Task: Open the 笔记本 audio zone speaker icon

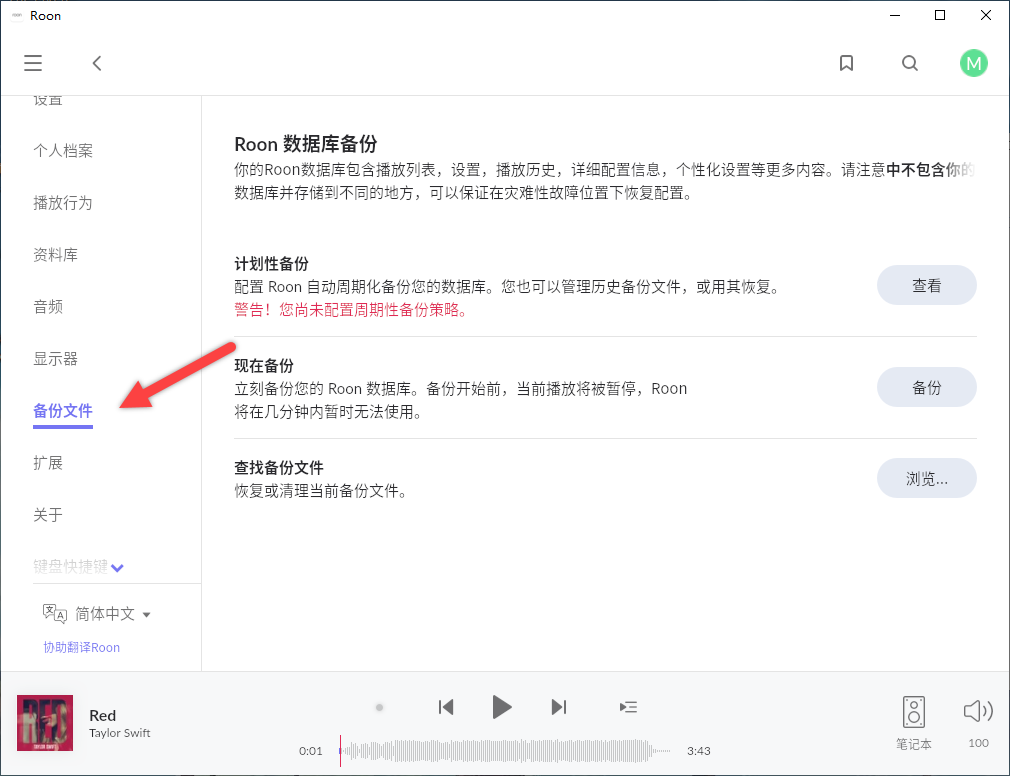Action: click(913, 712)
